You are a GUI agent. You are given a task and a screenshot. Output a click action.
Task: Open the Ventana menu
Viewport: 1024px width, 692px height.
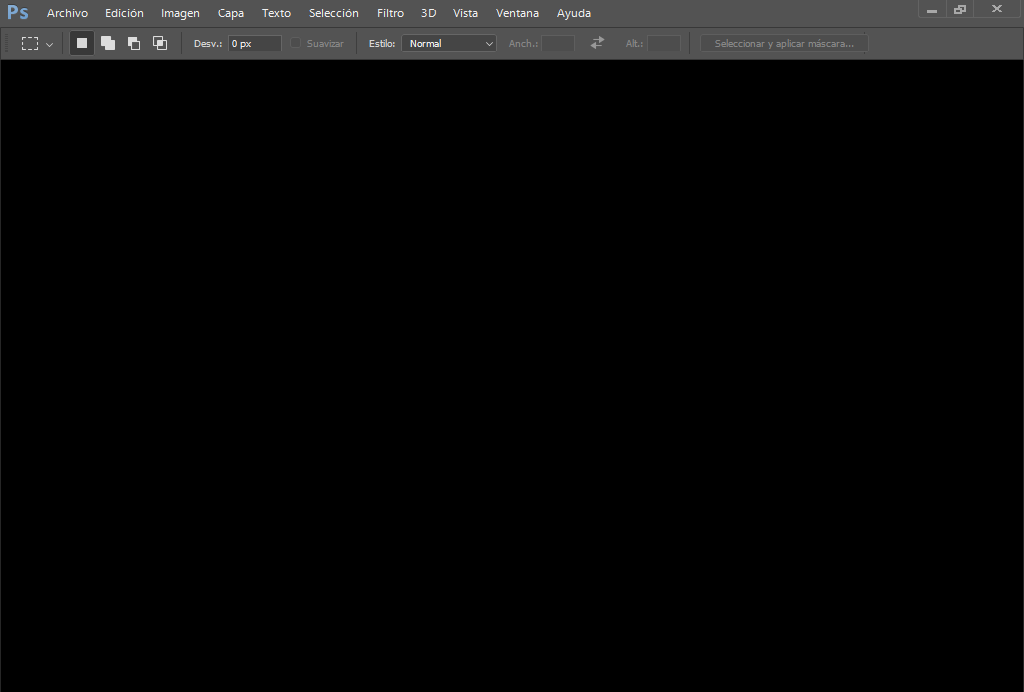tap(517, 13)
